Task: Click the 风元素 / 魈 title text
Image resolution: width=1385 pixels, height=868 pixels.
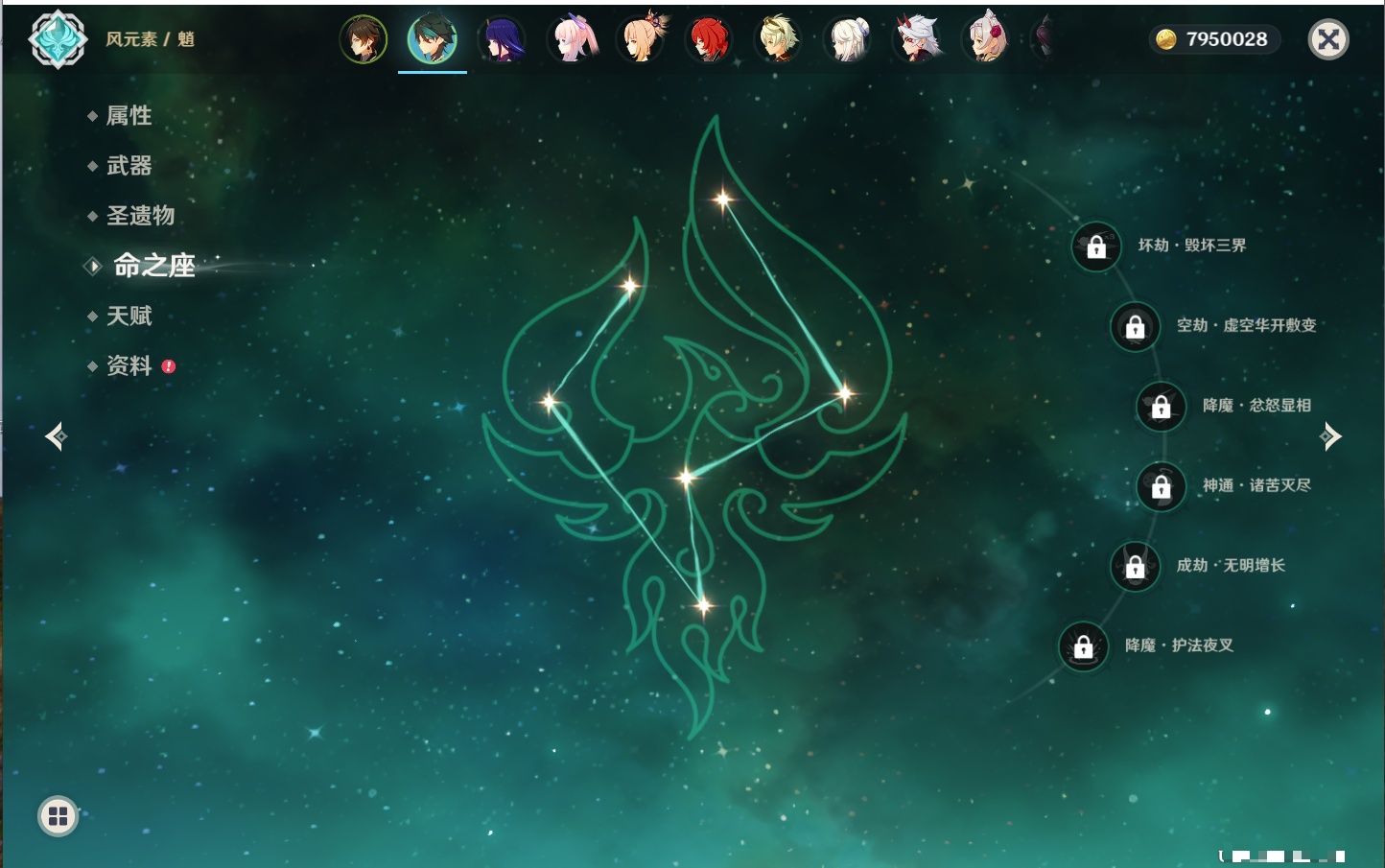Action: [151, 39]
